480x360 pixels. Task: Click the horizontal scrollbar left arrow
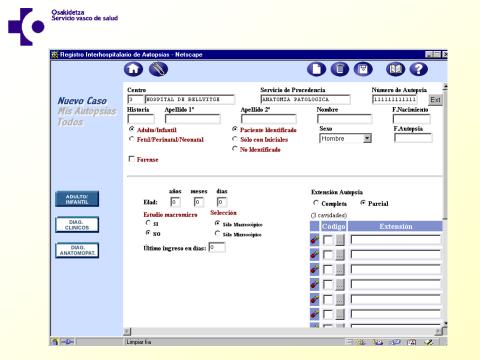point(127,331)
